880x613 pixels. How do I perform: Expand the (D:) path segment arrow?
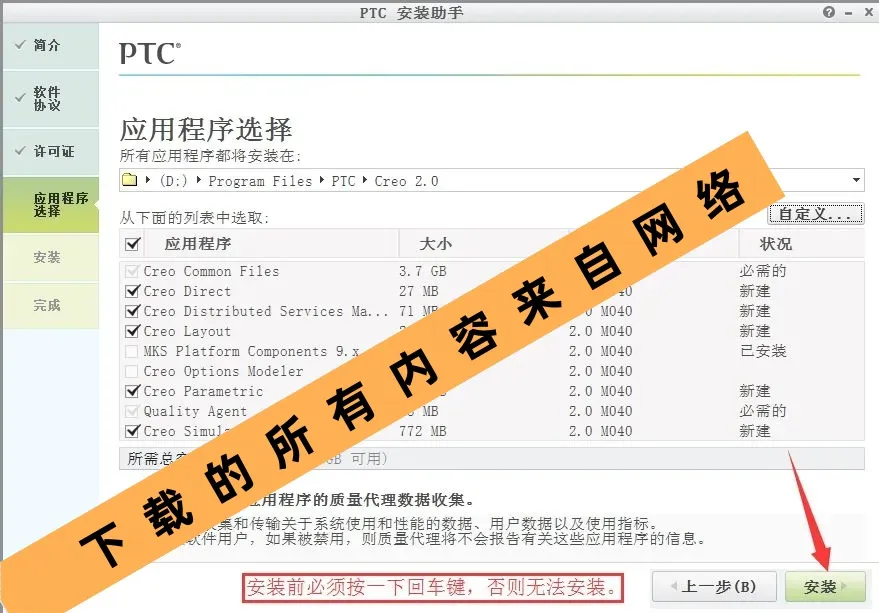tap(199, 180)
